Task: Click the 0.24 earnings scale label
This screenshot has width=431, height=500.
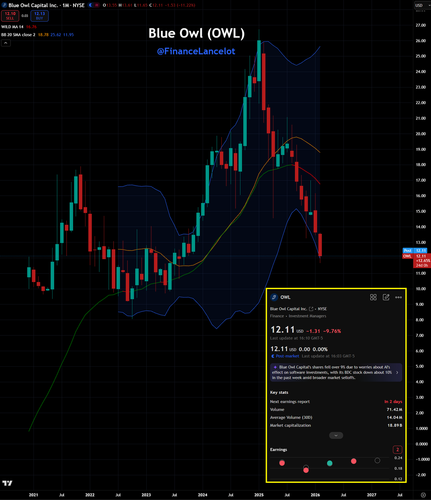Action: pyautogui.click(x=398, y=458)
